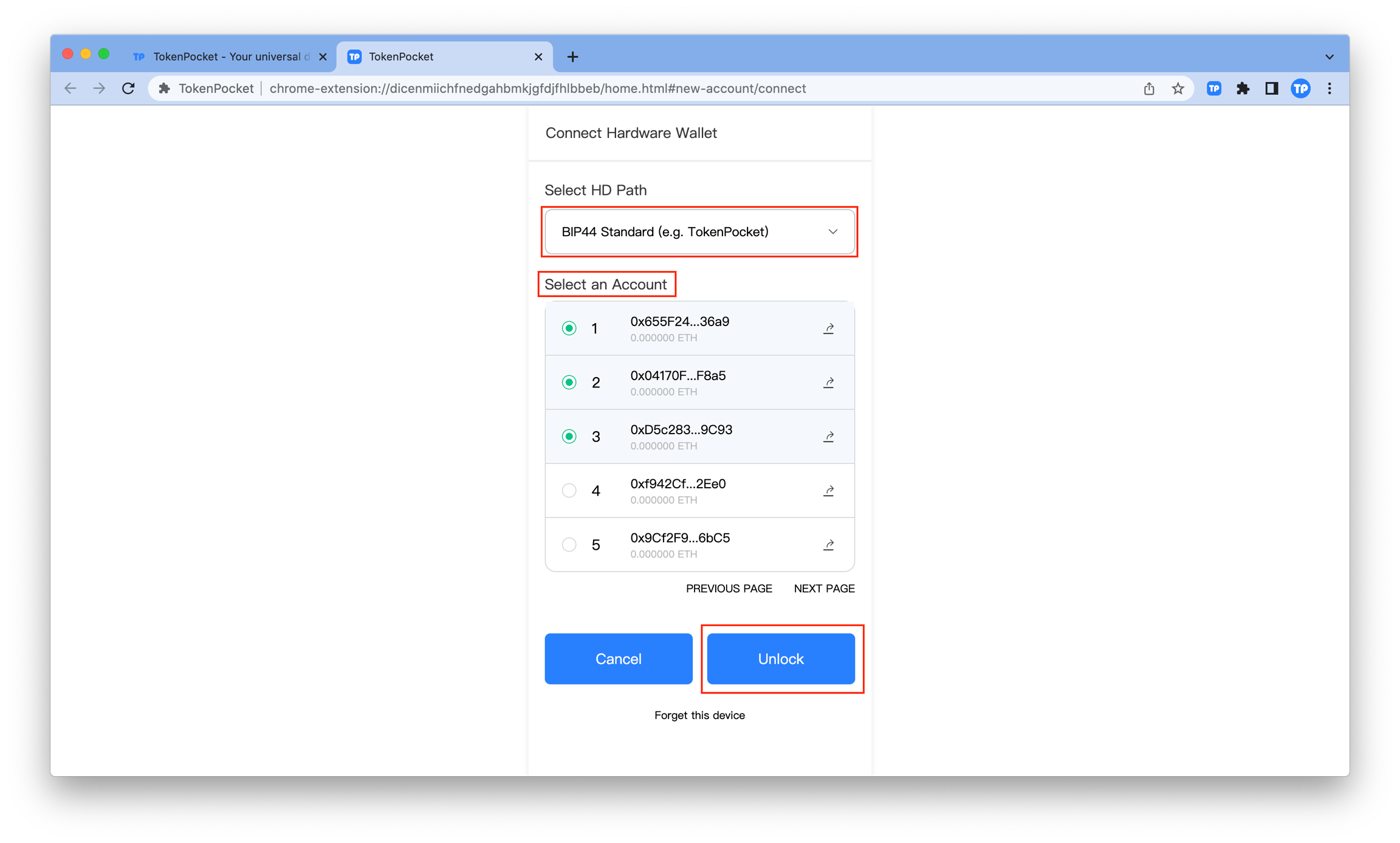Bookmark this page with star icon
1400x843 pixels.
(x=1178, y=89)
